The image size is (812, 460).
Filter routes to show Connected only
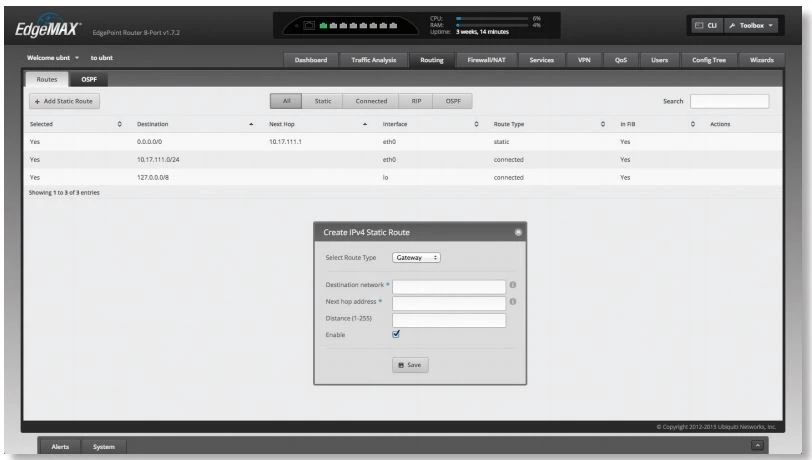click(371, 101)
